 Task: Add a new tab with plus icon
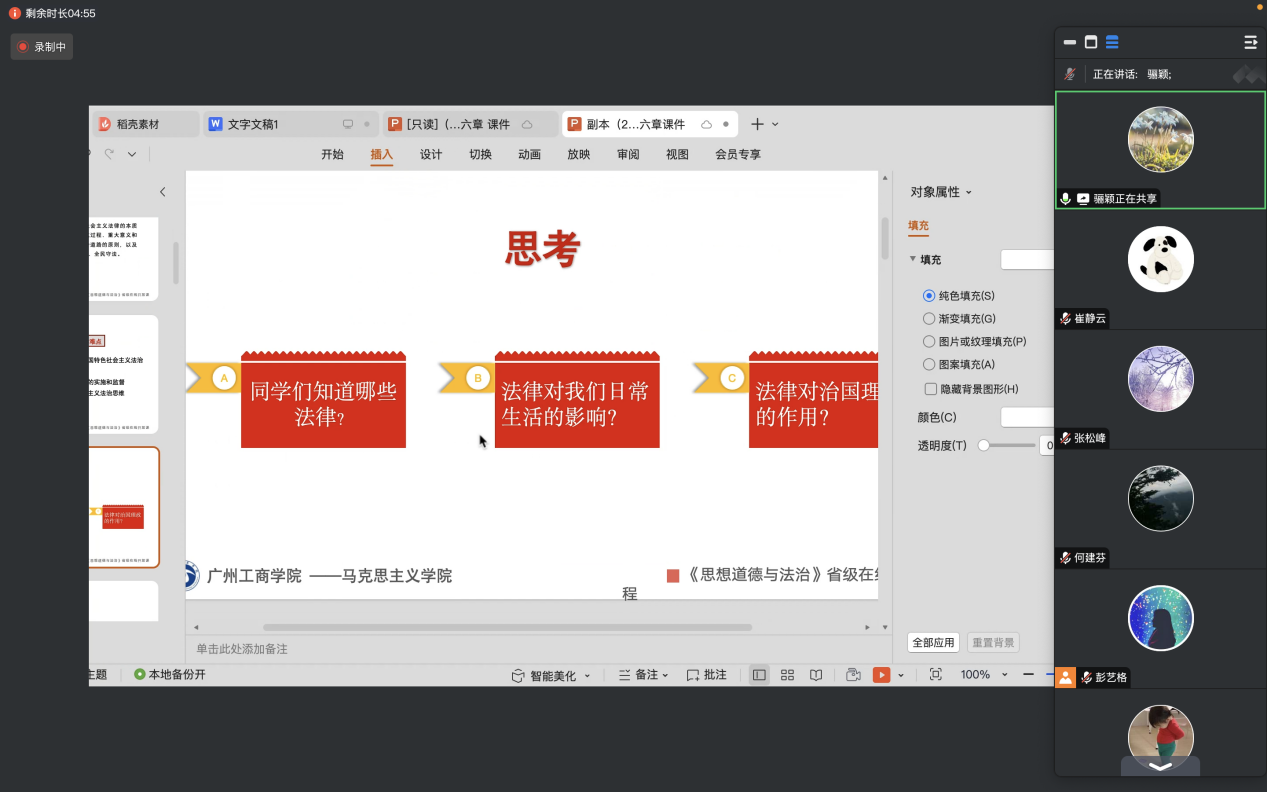click(x=757, y=124)
